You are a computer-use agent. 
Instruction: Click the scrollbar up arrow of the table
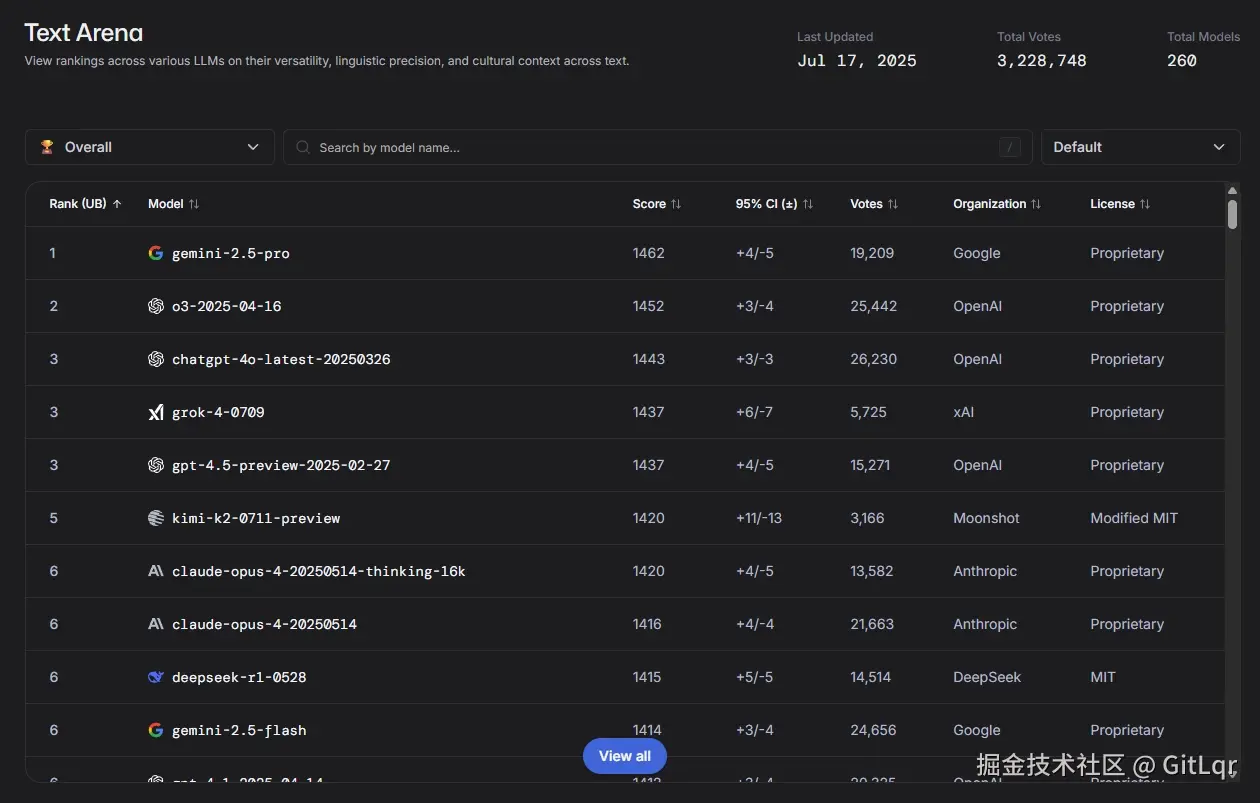point(1233,190)
